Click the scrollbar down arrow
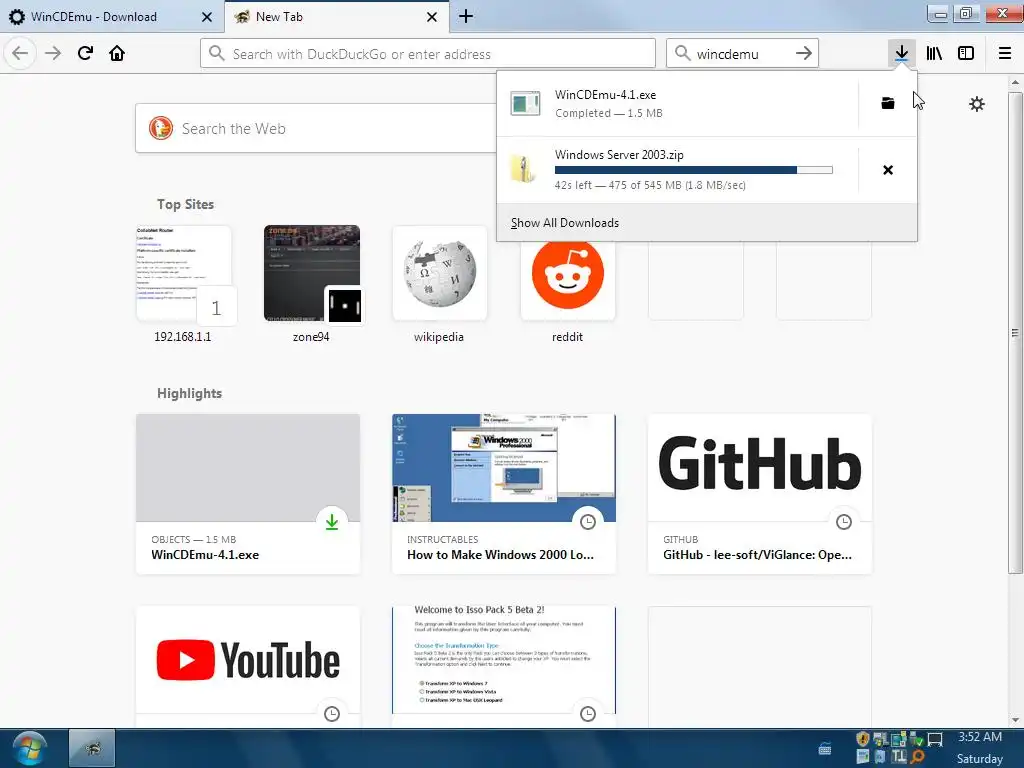Screen dimensions: 1024x768 (x=1015, y=720)
